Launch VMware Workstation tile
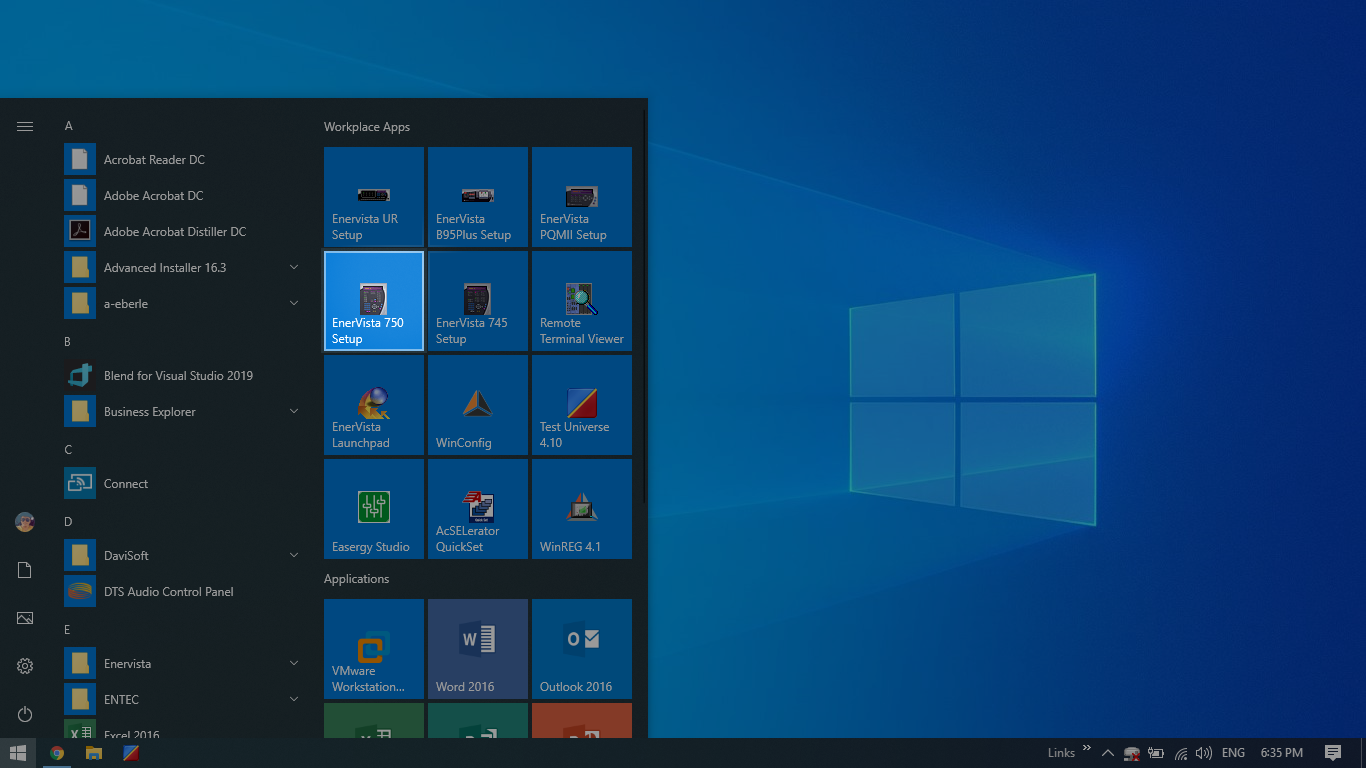Screen dimensions: 1366x768 pyautogui.click(x=373, y=649)
